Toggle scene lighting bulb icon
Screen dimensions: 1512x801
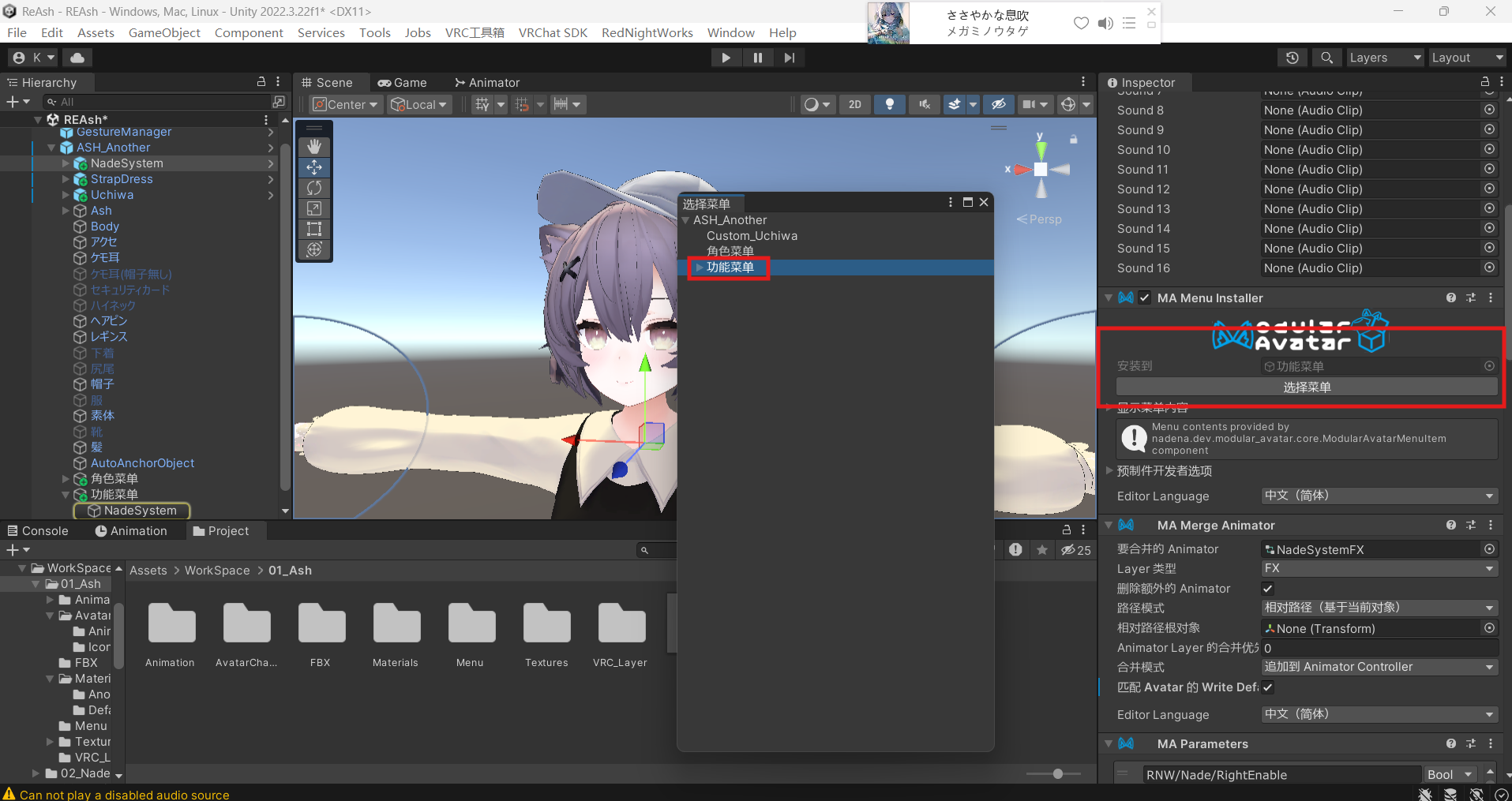pyautogui.click(x=890, y=104)
